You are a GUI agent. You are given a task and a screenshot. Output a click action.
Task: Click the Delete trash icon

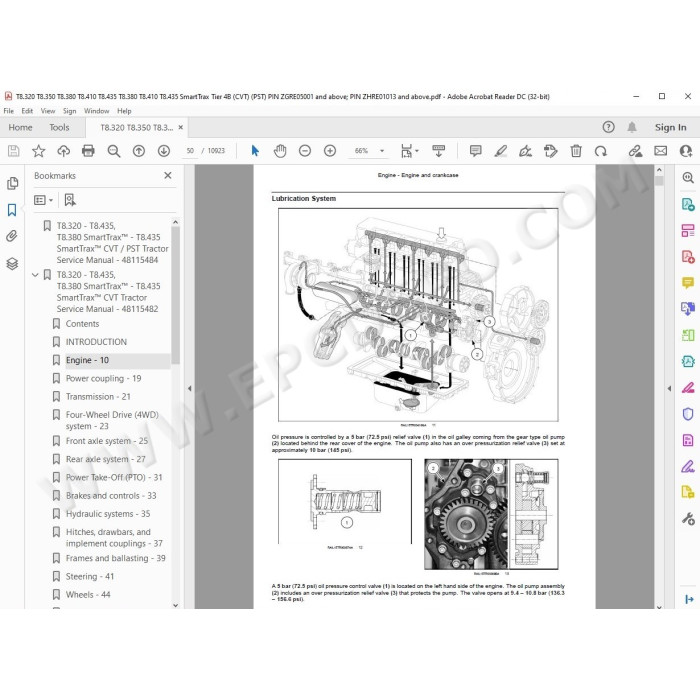pos(576,151)
